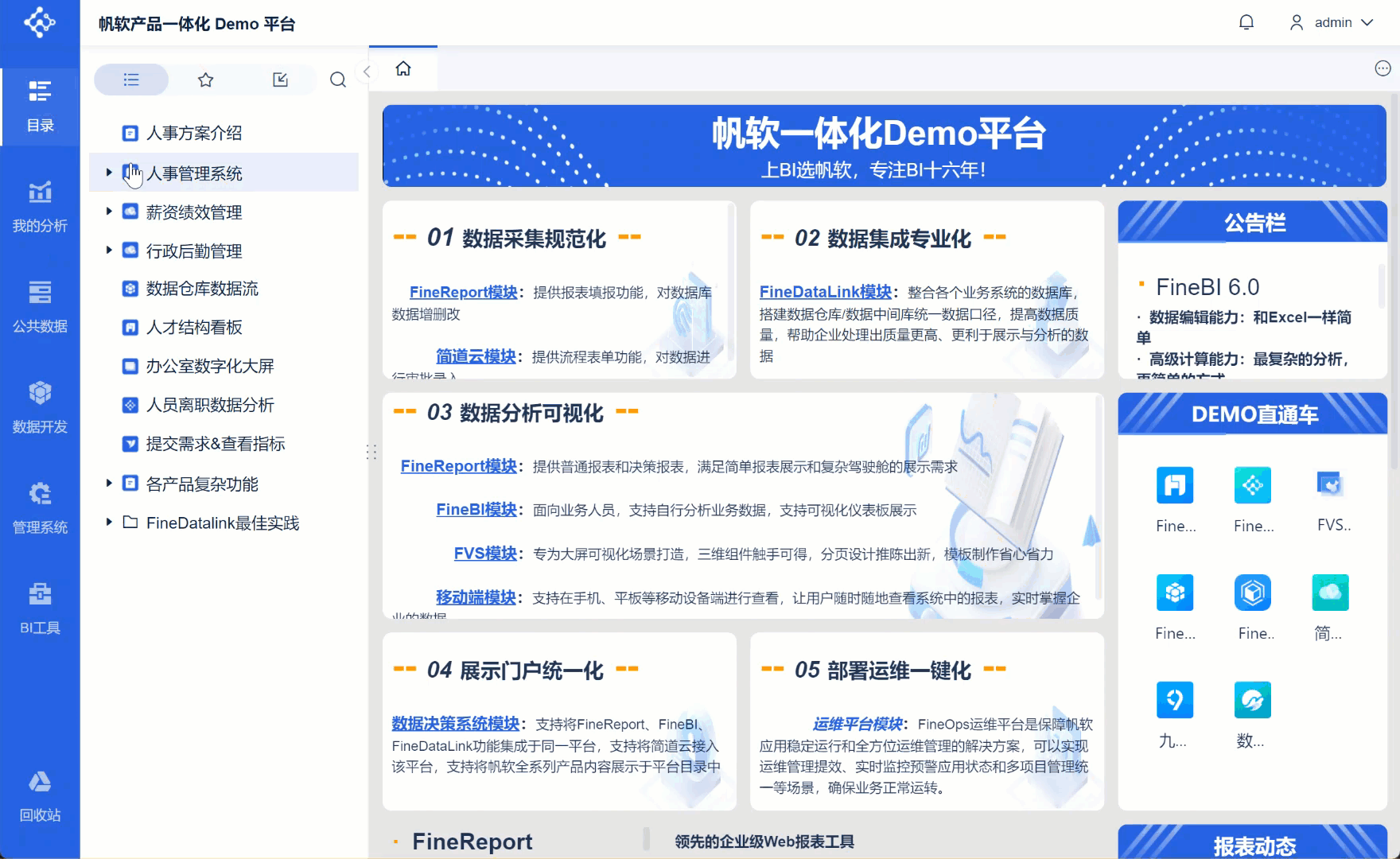1400x859 pixels.
Task: Open the notification bell
Action: click(x=1246, y=22)
